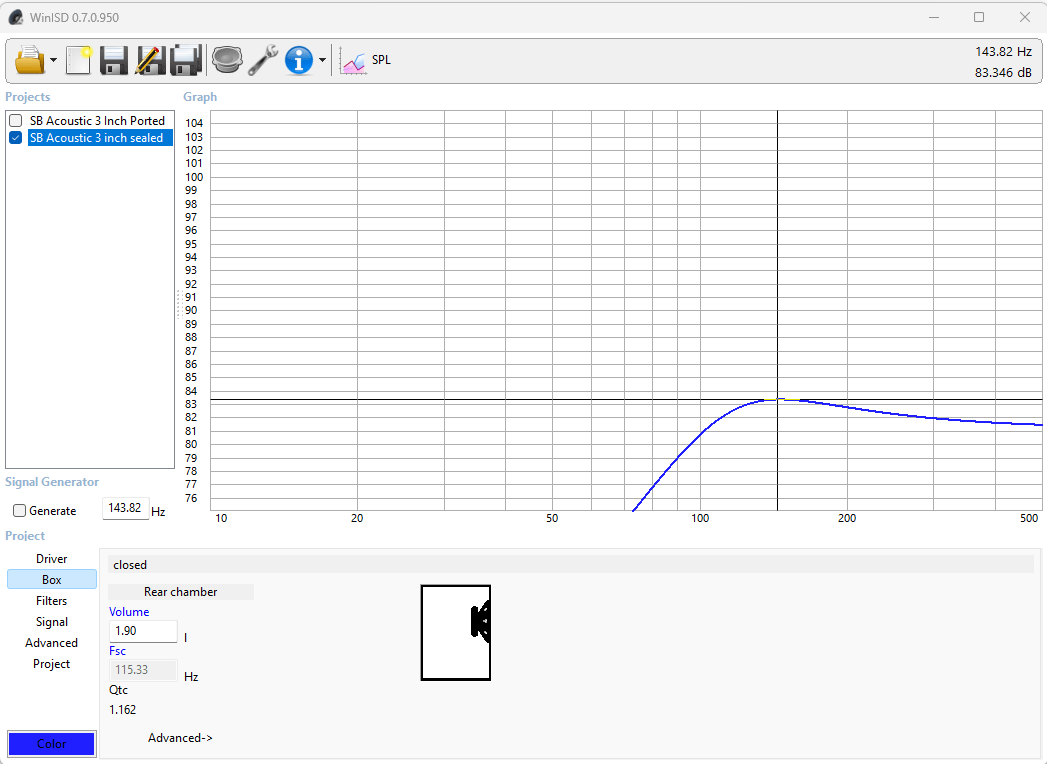The height and width of the screenshot is (764, 1047).
Task: Click the closed box diagram thumbnail
Action: 455,632
